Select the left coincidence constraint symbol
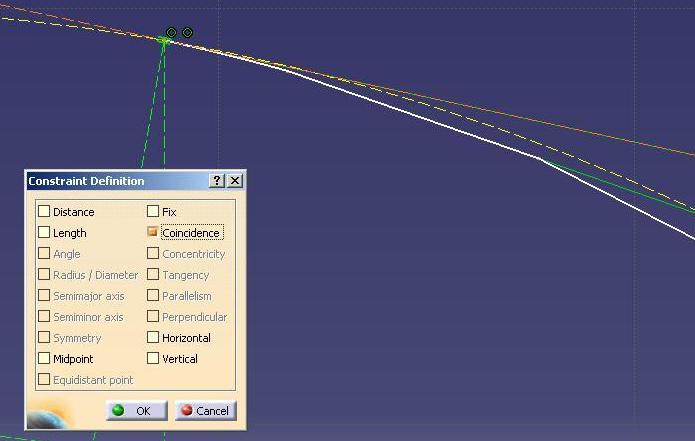Image resolution: width=695 pixels, height=441 pixels. click(x=171, y=32)
